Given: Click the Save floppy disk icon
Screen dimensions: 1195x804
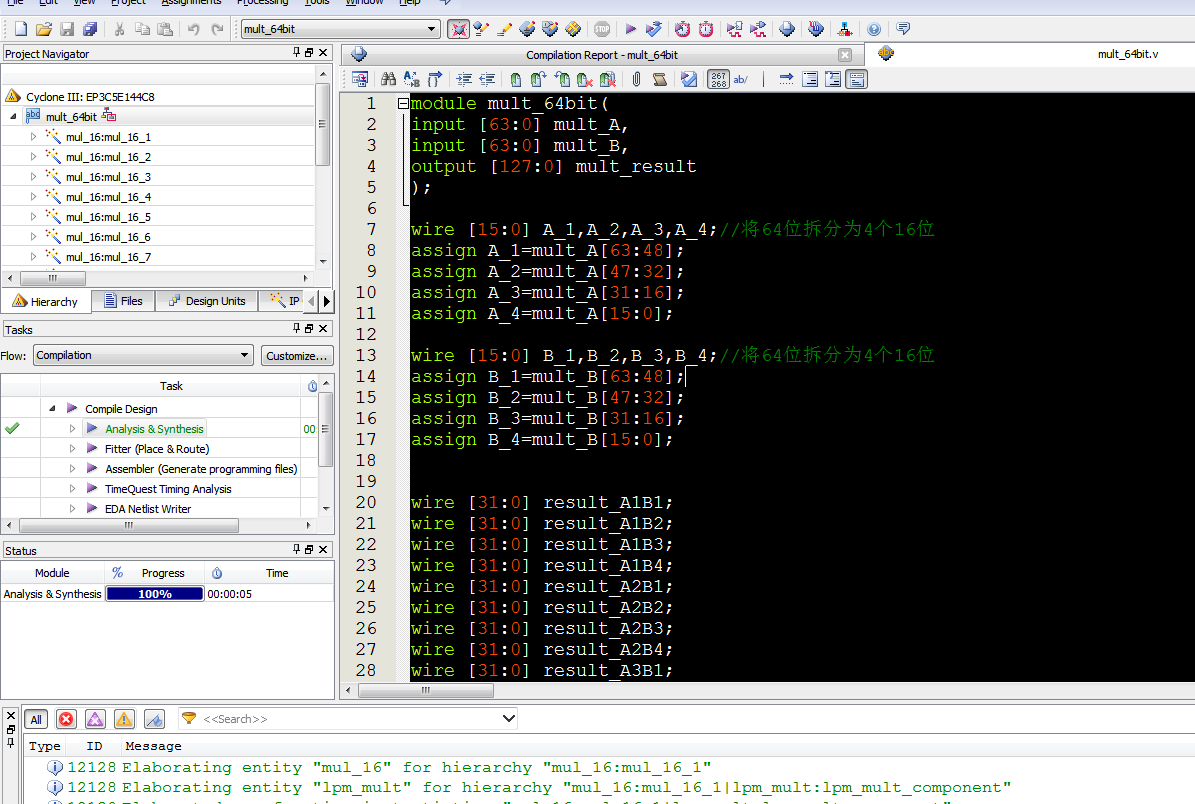Looking at the screenshot, I should (67, 29).
